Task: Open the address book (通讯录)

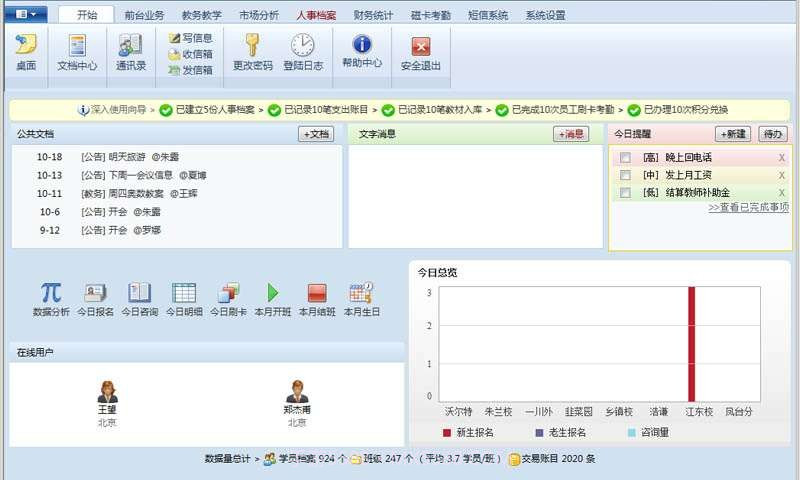Action: point(130,47)
